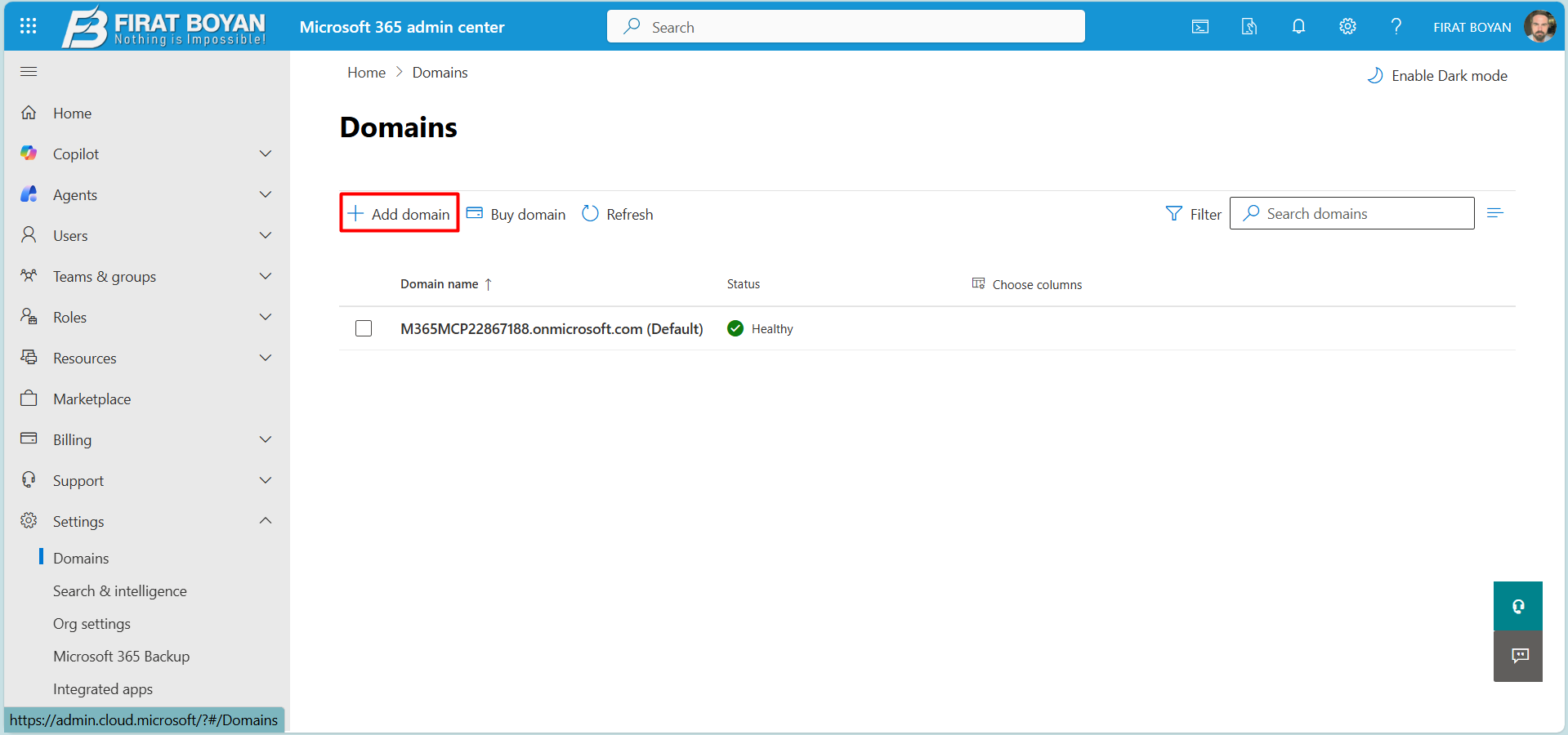Screen dimensions: 1568x735
Task: Launch Cloud Shell from the top bar
Action: coord(1199,25)
